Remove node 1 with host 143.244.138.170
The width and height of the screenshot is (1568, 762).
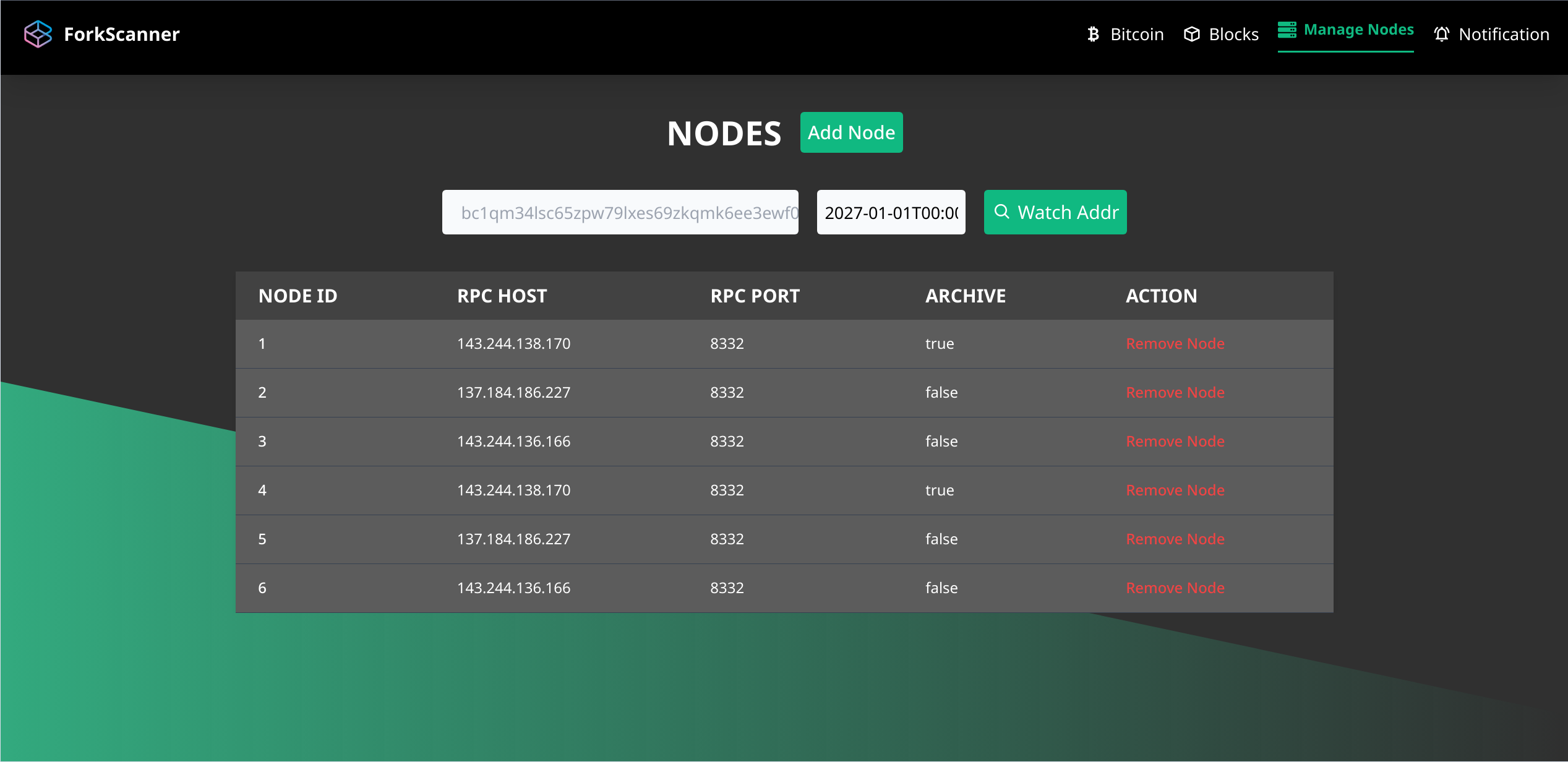click(1175, 344)
